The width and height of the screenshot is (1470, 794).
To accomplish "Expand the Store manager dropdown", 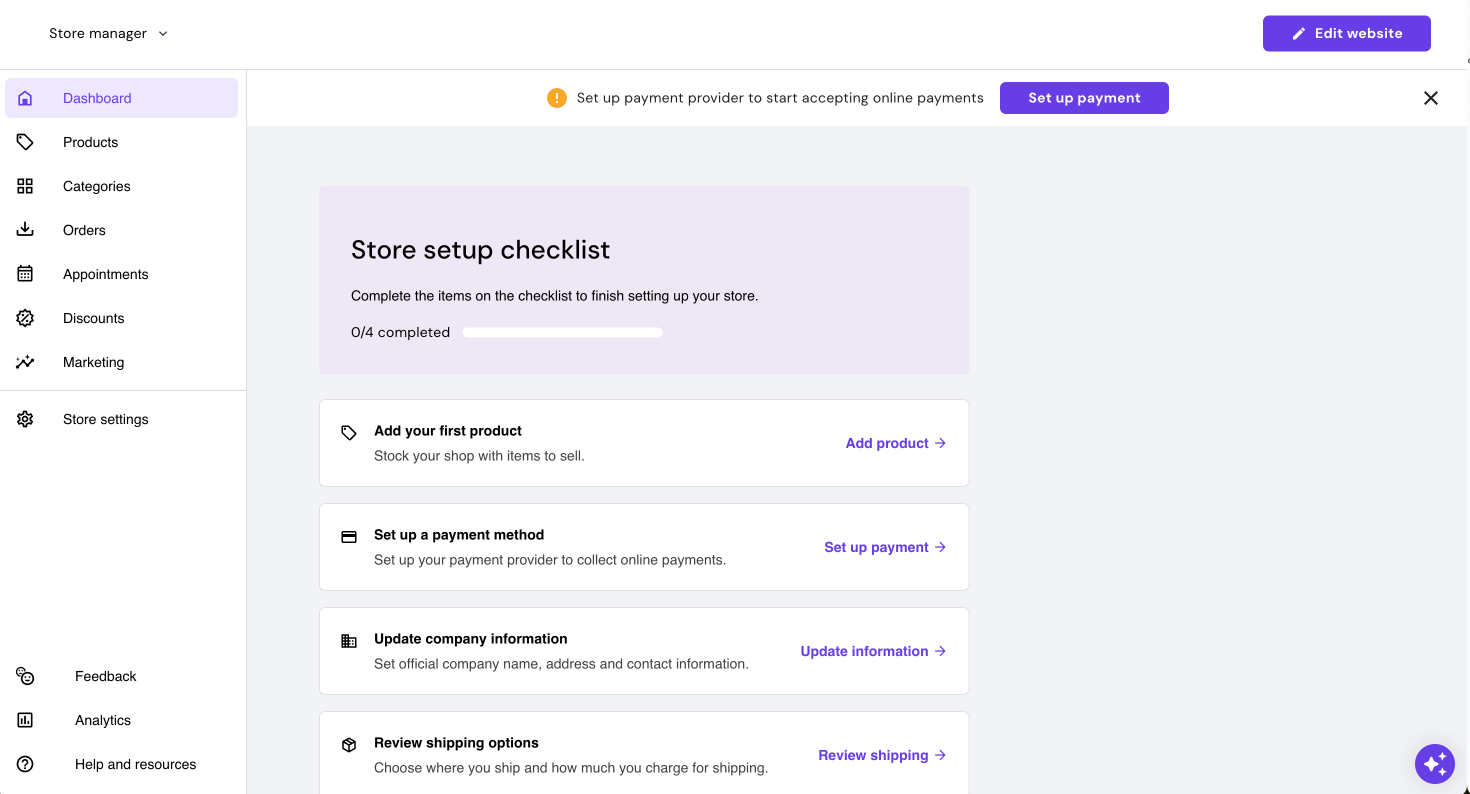I will (109, 33).
